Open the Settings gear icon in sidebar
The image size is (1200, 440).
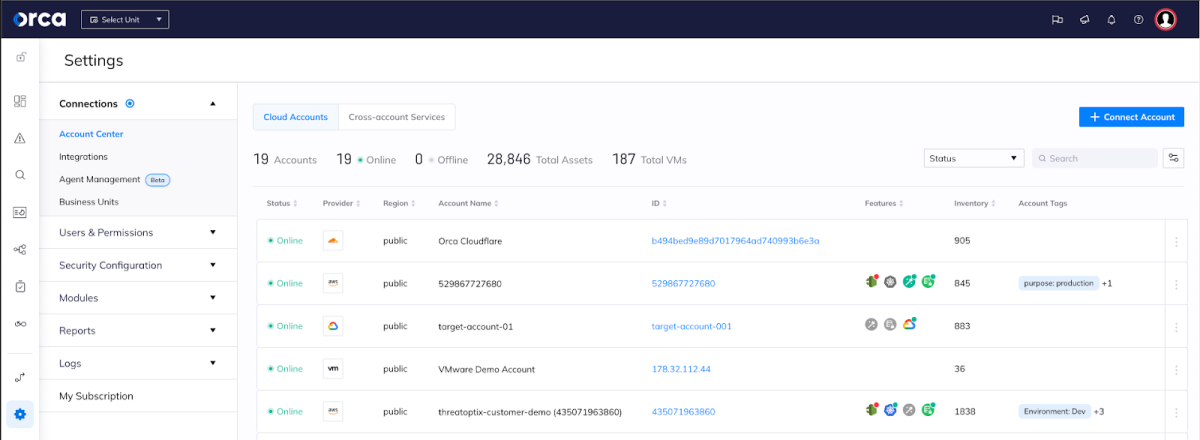coord(20,414)
